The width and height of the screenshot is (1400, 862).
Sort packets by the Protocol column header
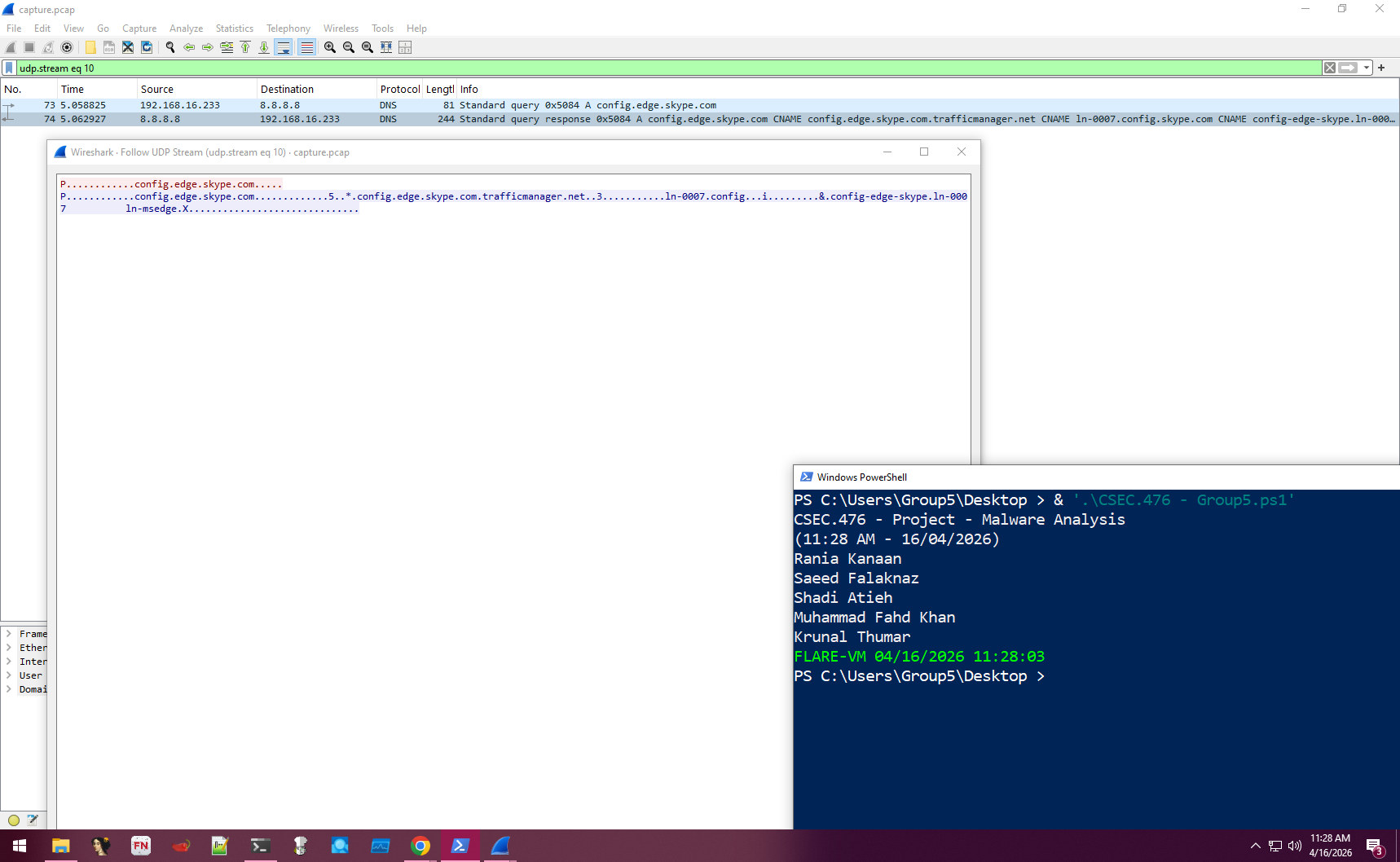click(399, 90)
